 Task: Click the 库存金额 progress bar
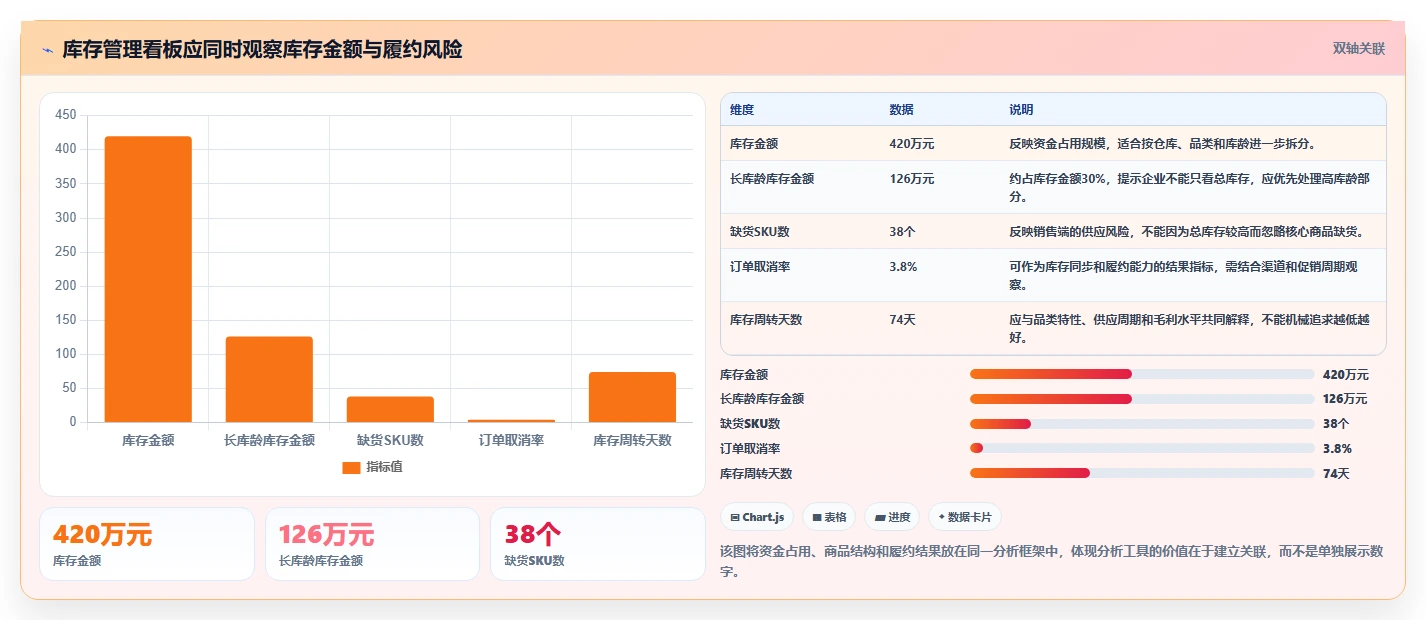[1142, 374]
